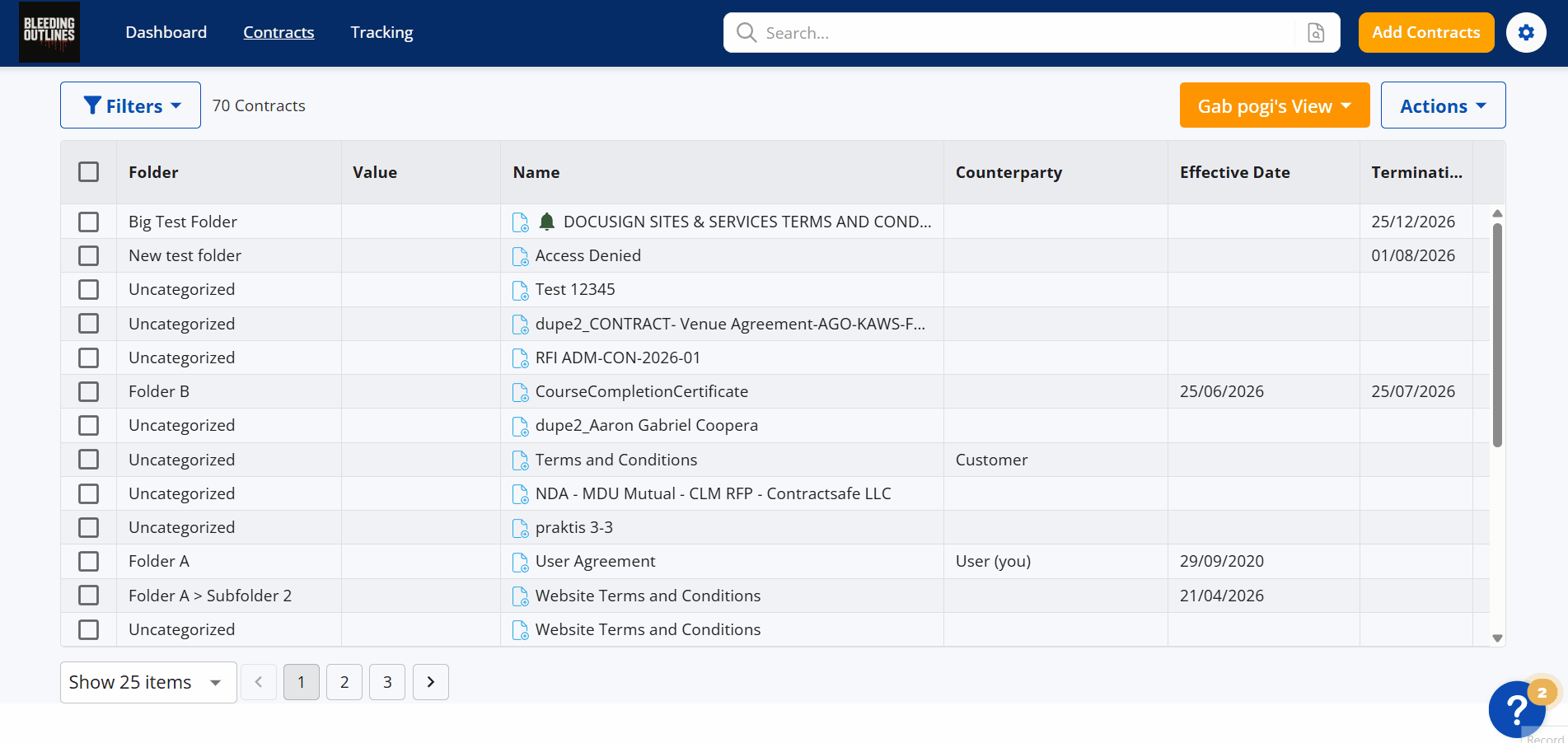This screenshot has width=1568, height=743.
Task: Open the settings gear icon
Action: (1526, 33)
